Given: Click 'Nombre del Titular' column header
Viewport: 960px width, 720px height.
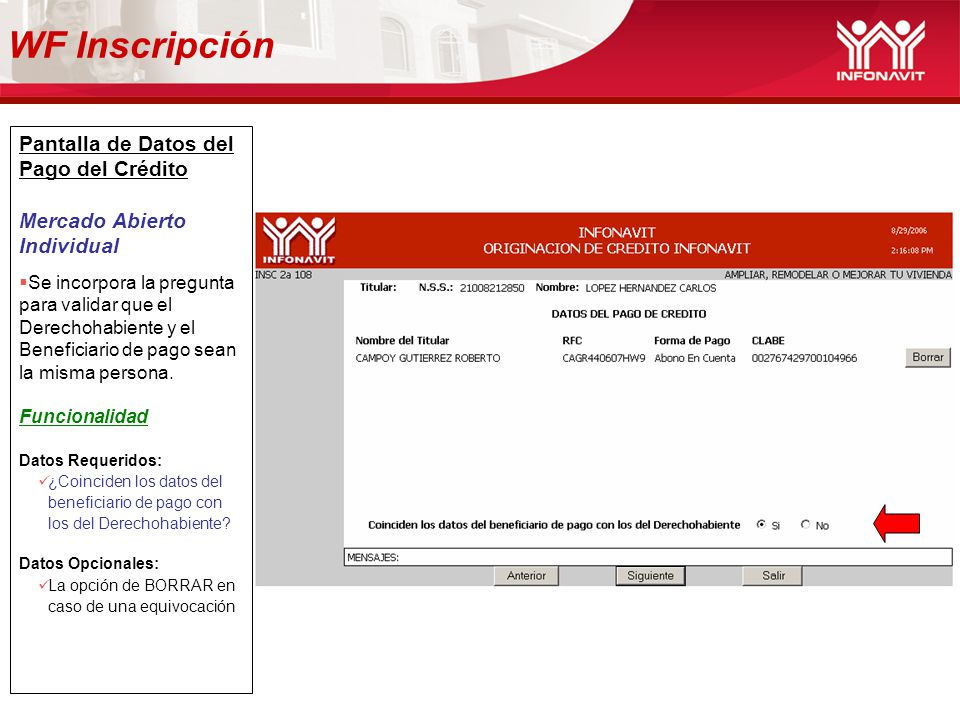Looking at the screenshot, I should pyautogui.click(x=402, y=340).
